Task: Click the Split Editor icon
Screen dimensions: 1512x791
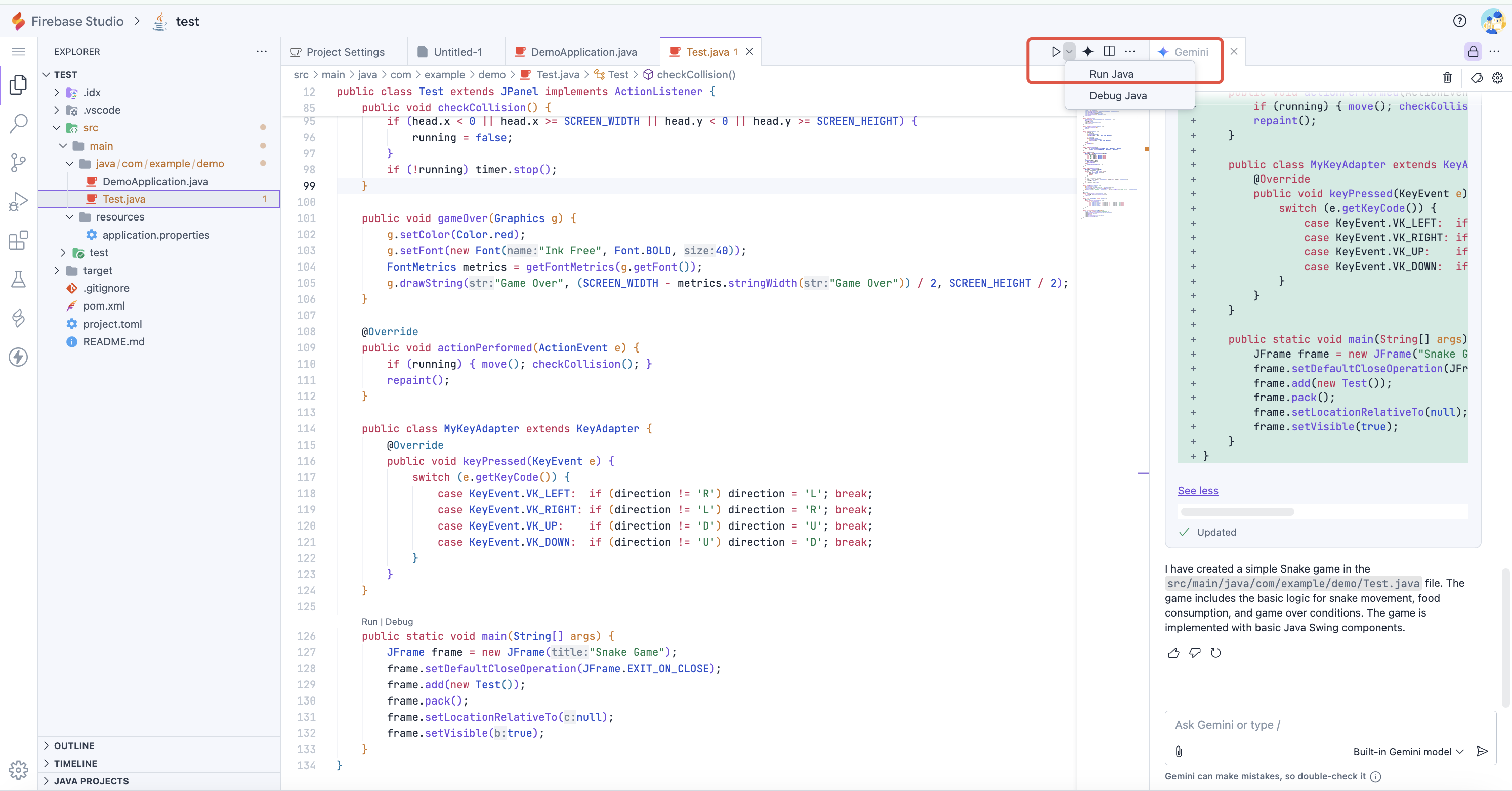Action: pyautogui.click(x=1109, y=52)
